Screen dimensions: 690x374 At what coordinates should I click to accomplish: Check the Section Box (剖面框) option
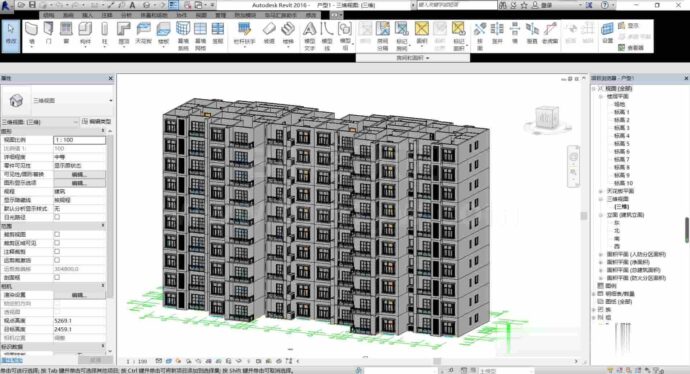(x=57, y=277)
